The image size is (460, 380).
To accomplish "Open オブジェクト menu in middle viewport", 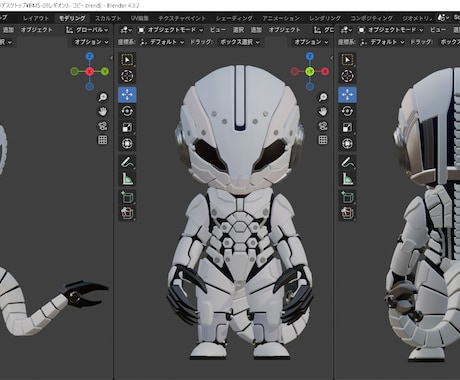I will tap(284, 30).
